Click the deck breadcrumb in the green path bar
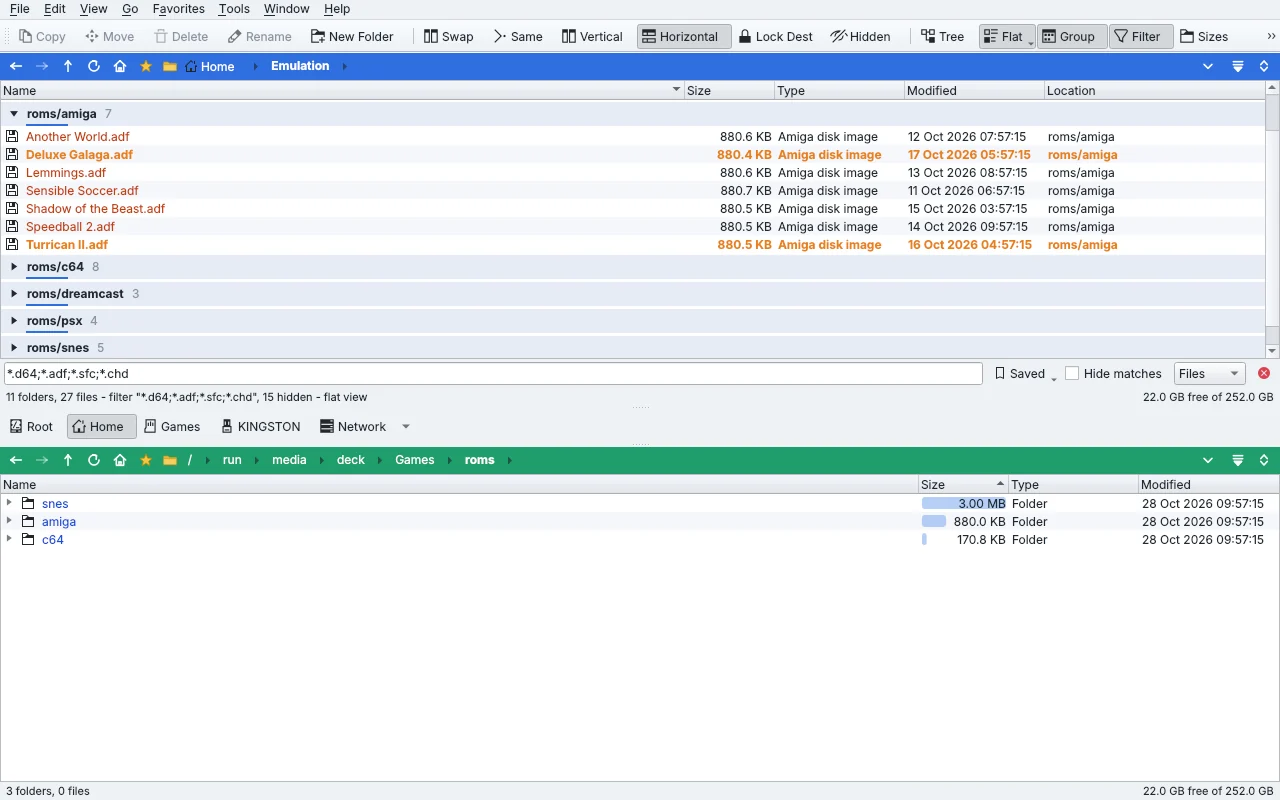This screenshot has height=800, width=1280. [351, 460]
